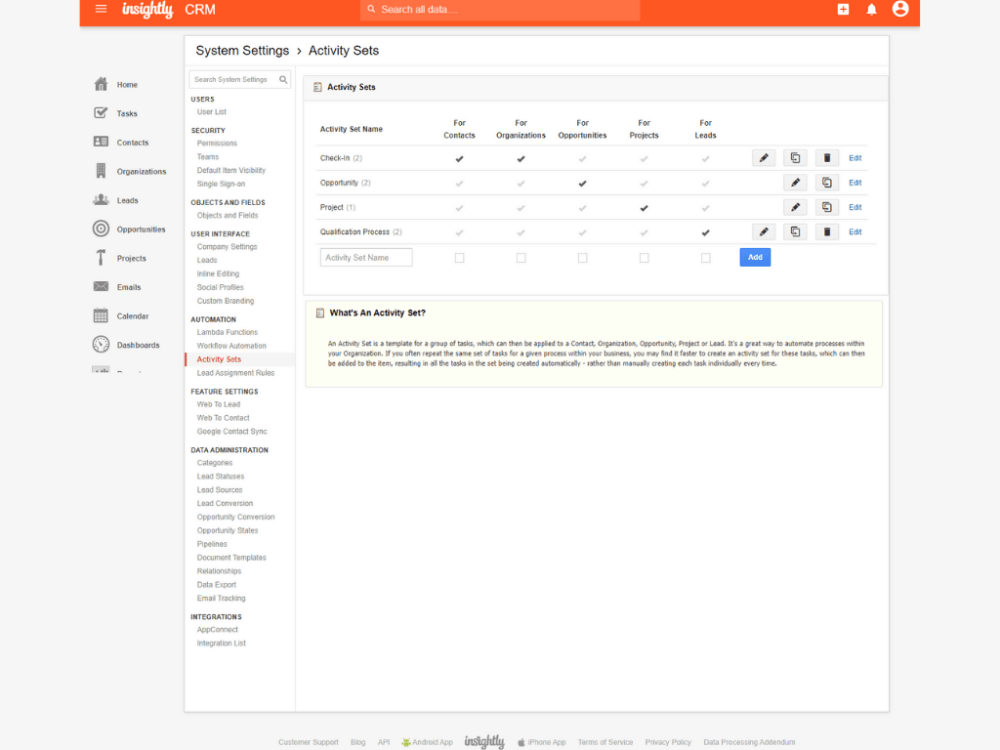
Task: Open the user profile avatar icon
Action: click(900, 8)
